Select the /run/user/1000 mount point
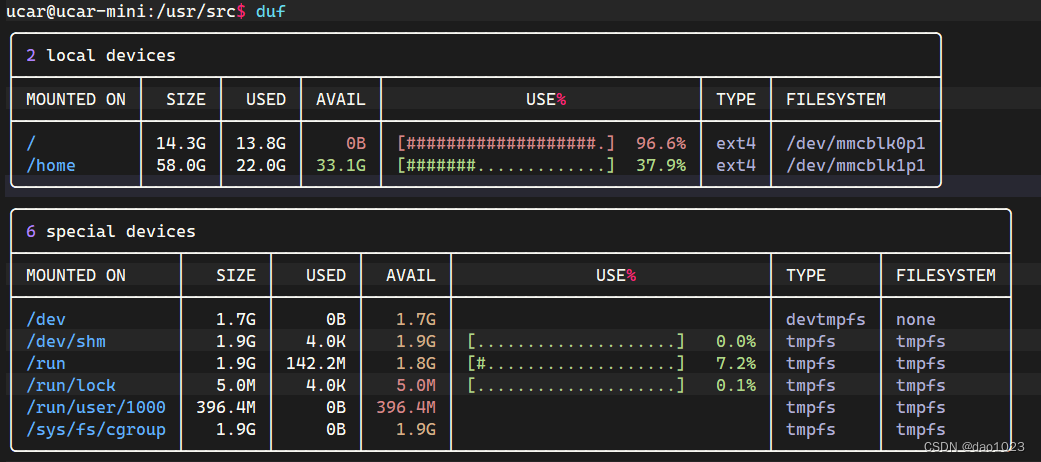This screenshot has height=462, width=1041. pos(96,408)
